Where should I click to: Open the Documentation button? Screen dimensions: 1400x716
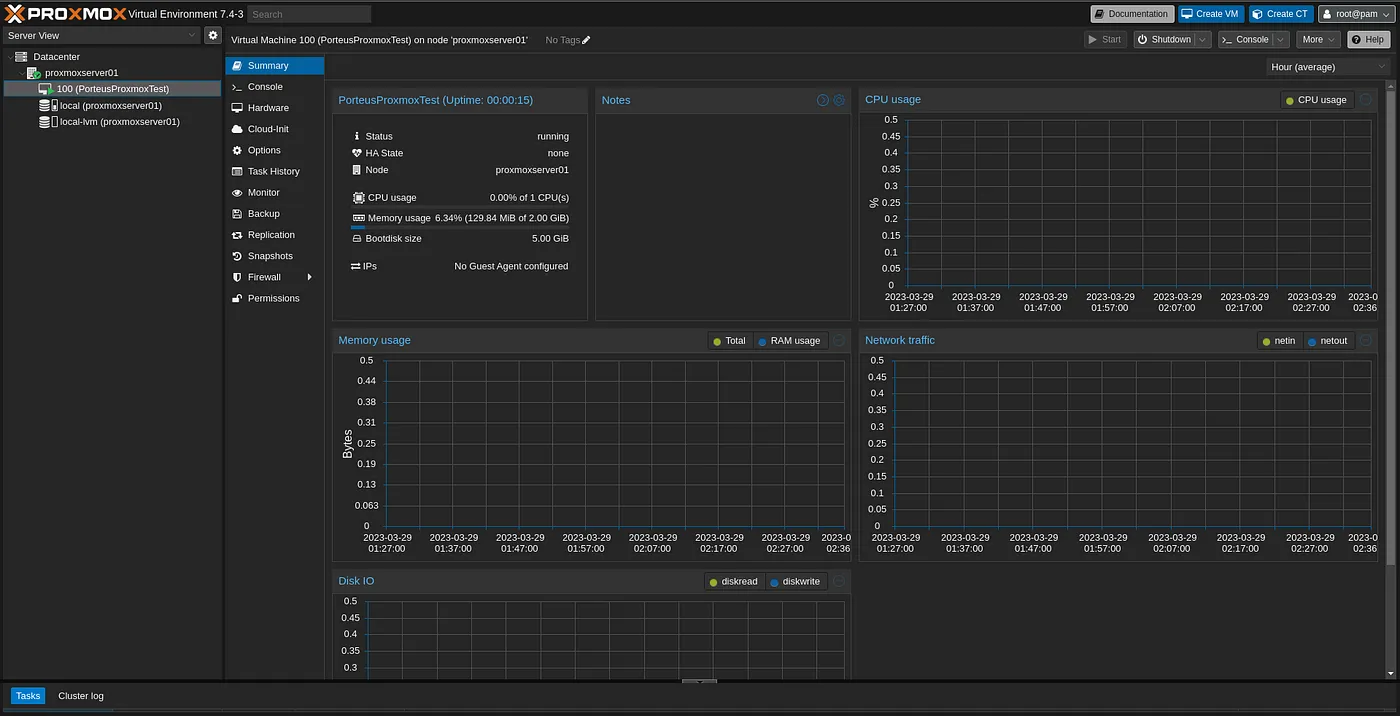coord(1132,14)
